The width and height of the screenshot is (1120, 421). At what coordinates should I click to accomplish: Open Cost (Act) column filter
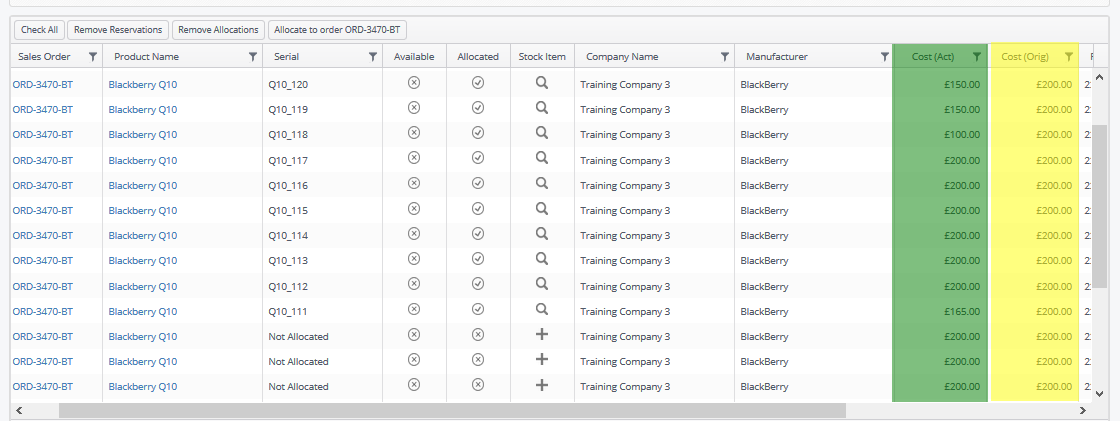977,56
